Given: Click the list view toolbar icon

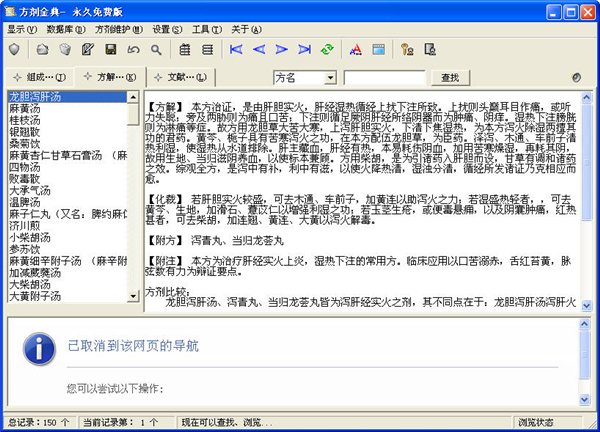Looking at the screenshot, I should pos(207,49).
